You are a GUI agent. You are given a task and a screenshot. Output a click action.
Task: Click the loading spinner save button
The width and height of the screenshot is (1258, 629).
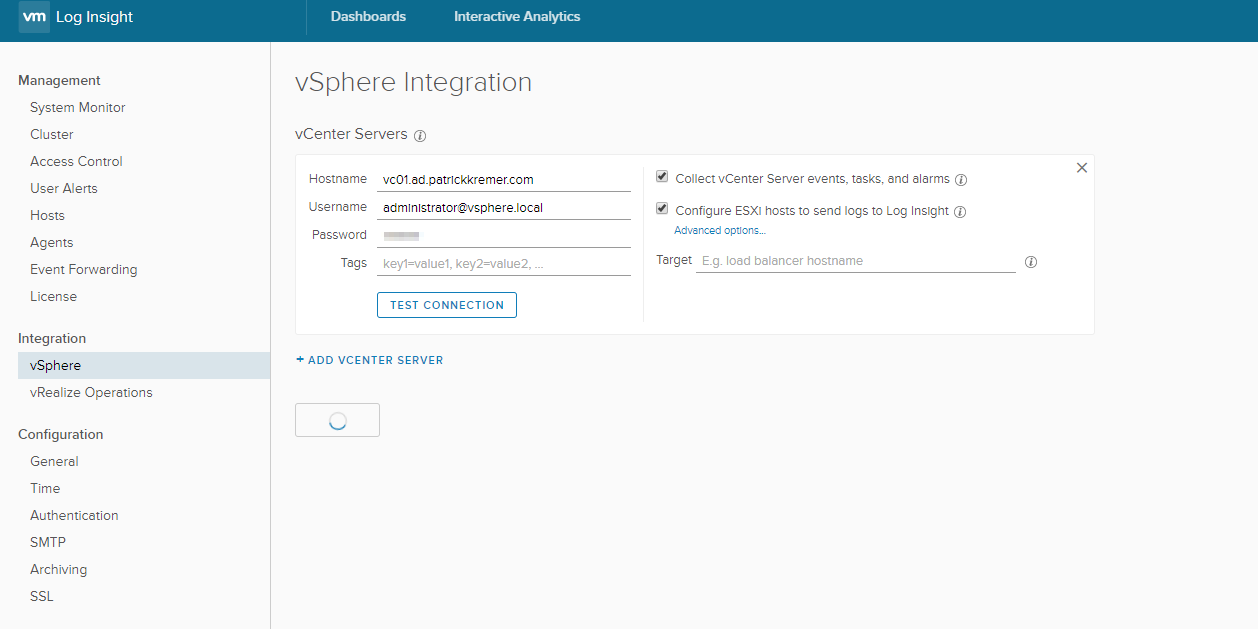[337, 421]
